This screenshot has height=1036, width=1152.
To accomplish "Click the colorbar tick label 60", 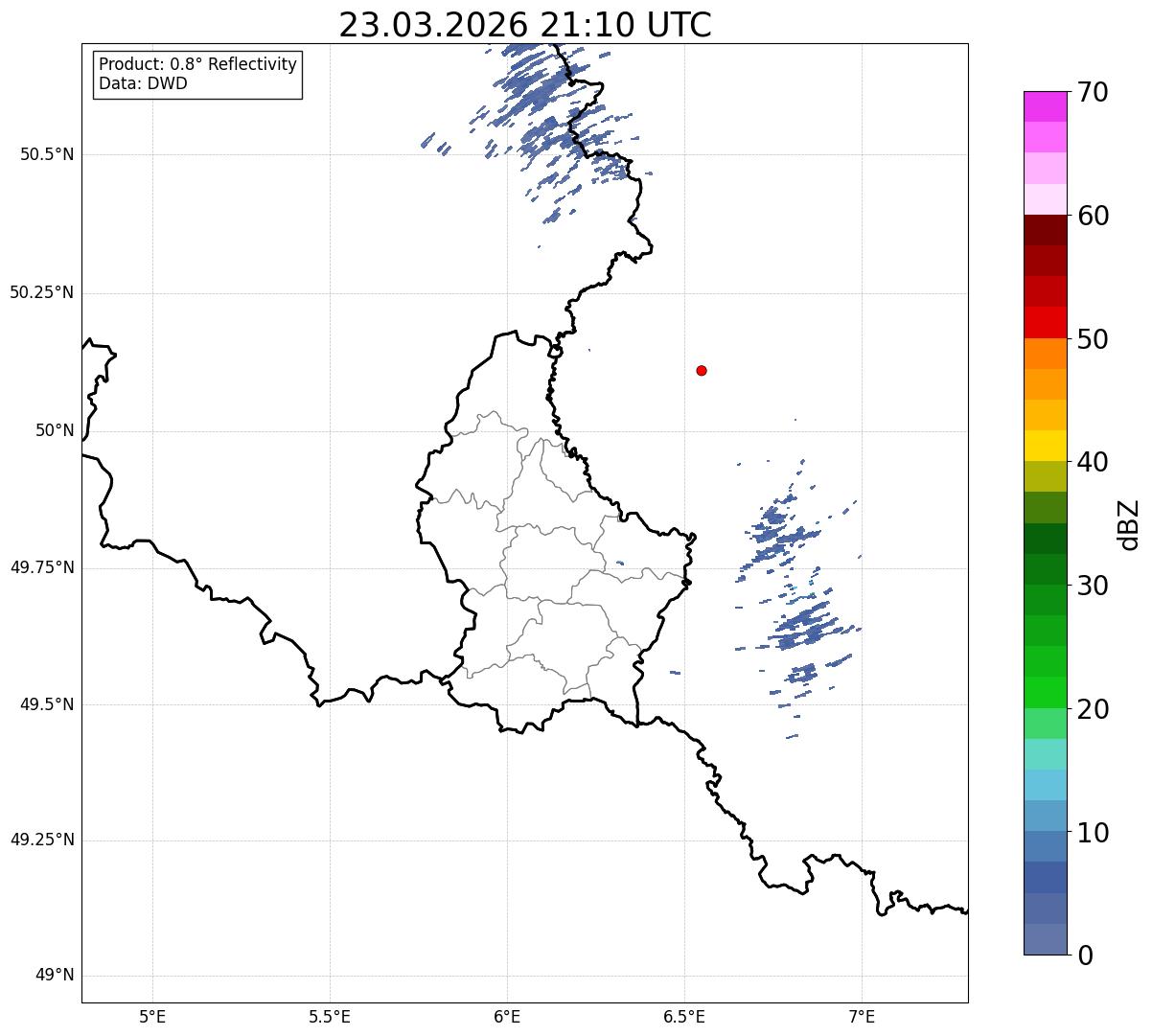I will click(1093, 216).
